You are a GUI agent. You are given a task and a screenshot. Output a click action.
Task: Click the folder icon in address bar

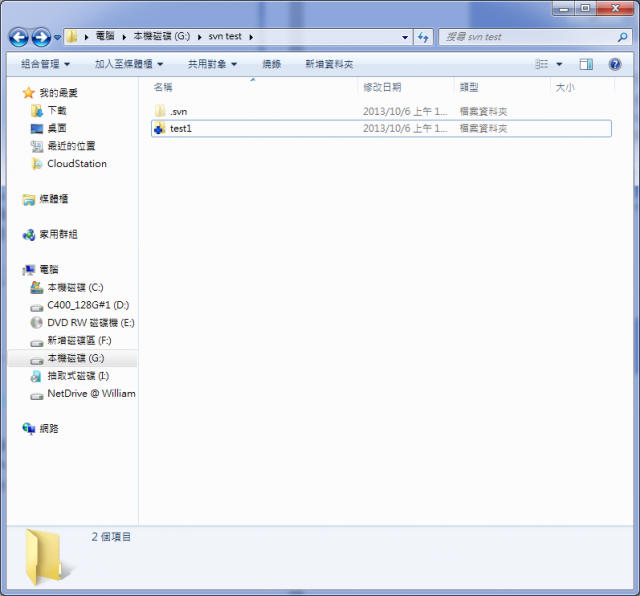pos(72,37)
